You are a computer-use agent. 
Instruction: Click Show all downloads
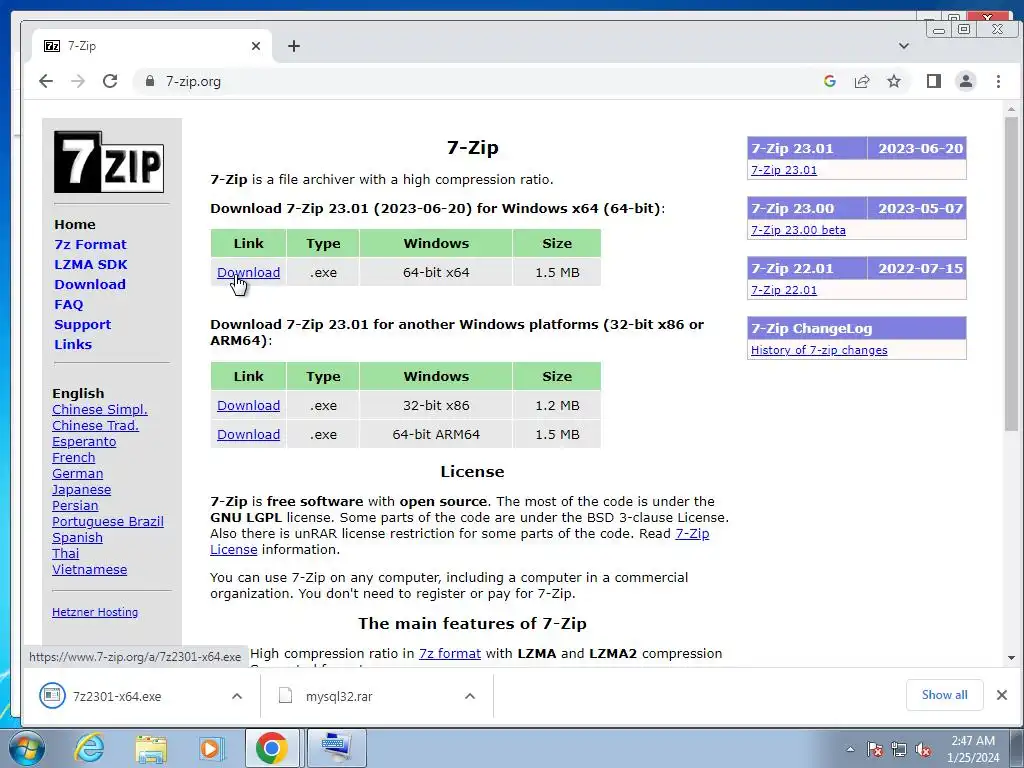tap(944, 695)
